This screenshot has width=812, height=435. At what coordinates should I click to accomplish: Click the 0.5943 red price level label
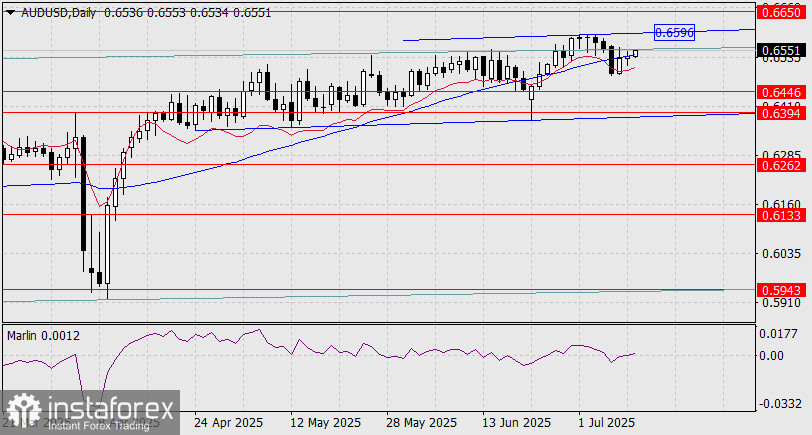(x=782, y=290)
